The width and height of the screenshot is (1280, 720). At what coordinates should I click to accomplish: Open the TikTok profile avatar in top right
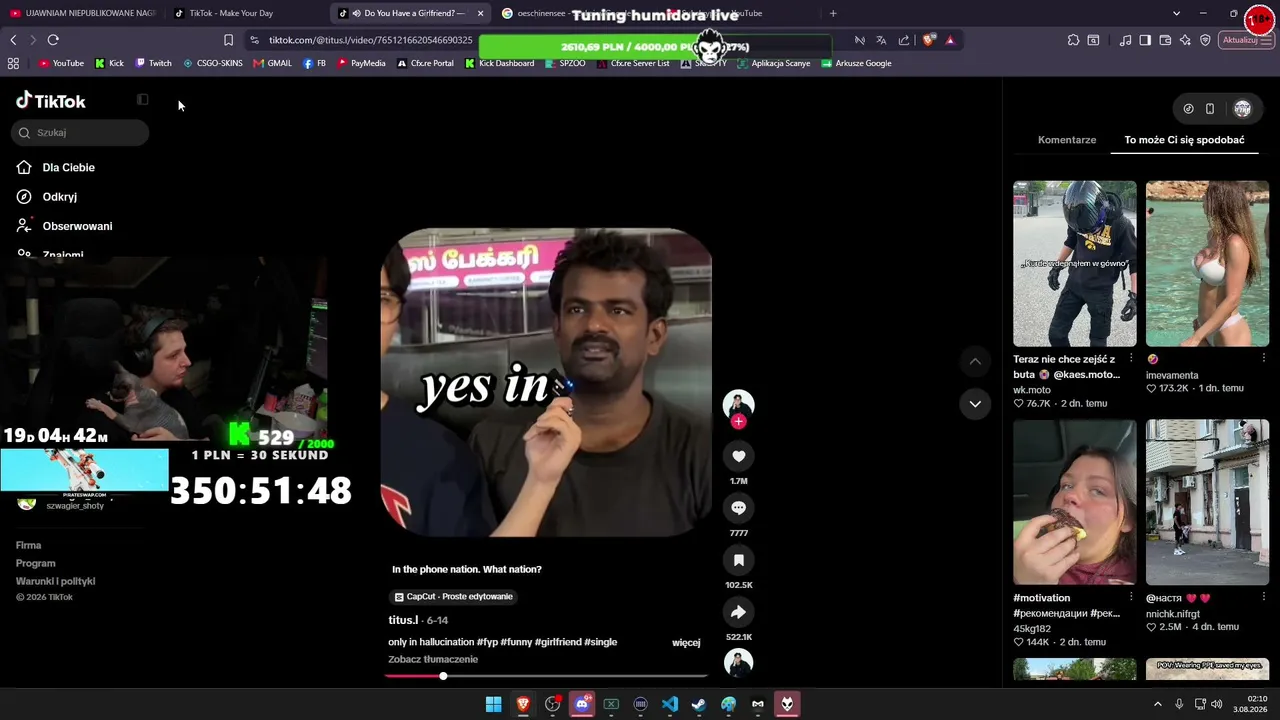pyautogui.click(x=1242, y=109)
